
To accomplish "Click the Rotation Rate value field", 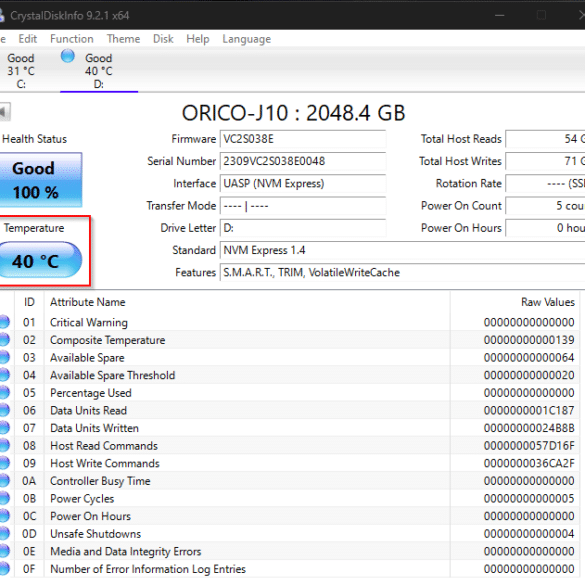I will (545, 184).
